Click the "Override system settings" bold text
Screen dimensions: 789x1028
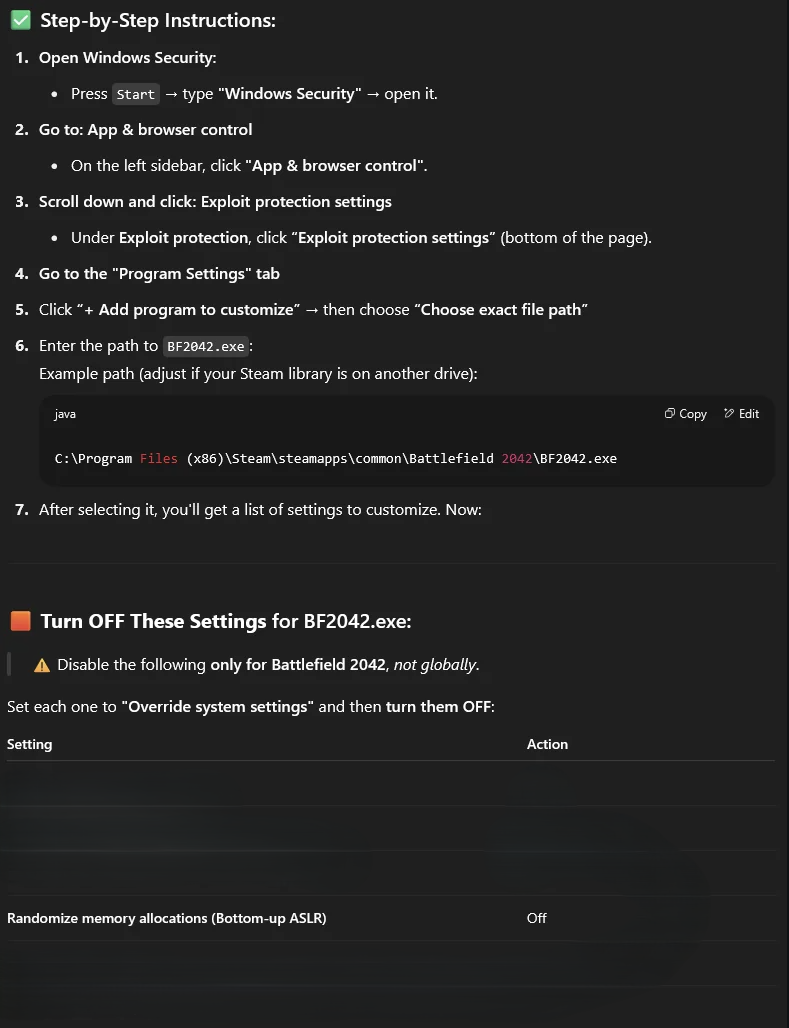218,707
